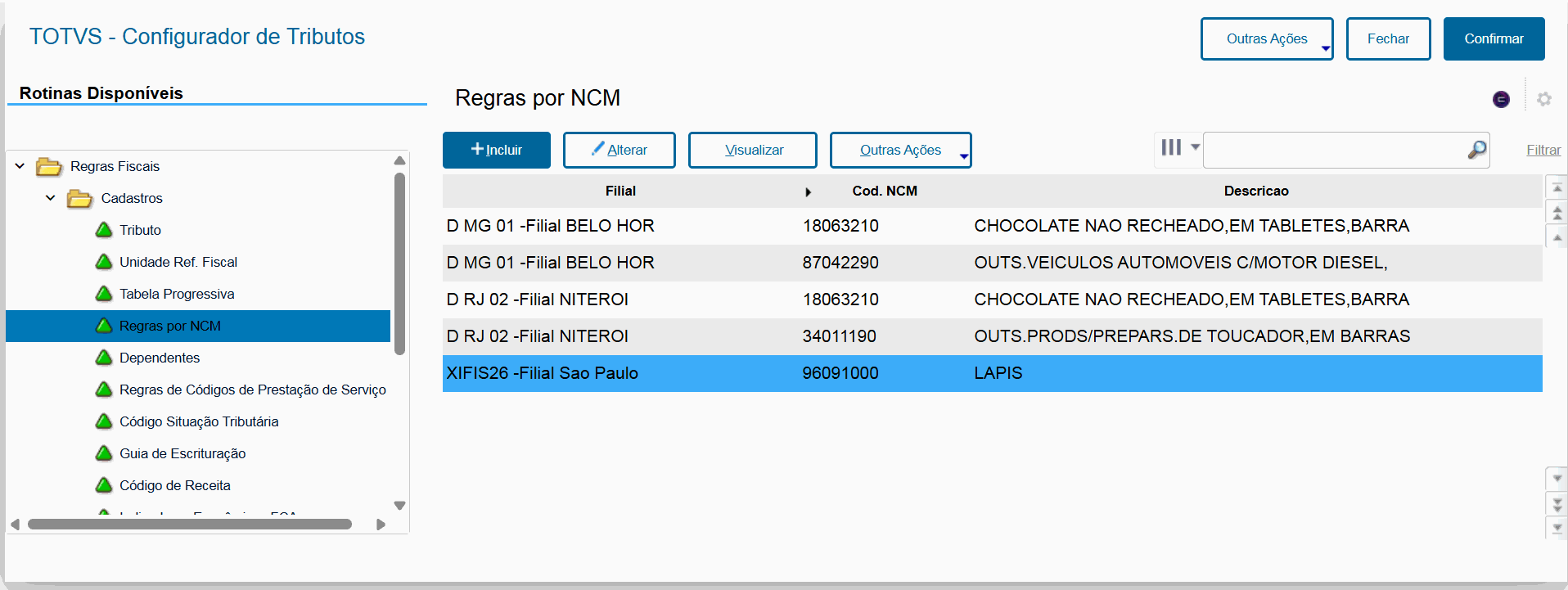The image size is (1568, 590).
Task: Page up using the double-arrow grid button
Action: (1557, 213)
